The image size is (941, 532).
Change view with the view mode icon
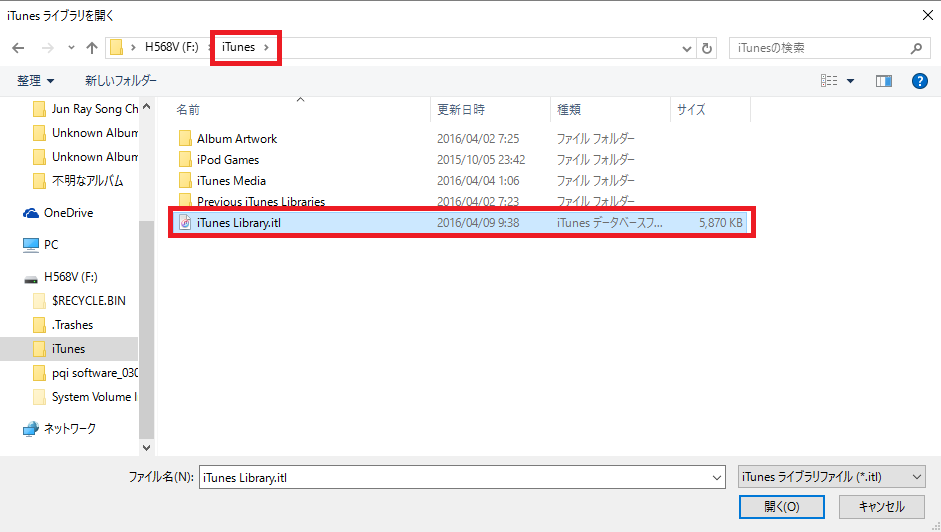[x=829, y=80]
